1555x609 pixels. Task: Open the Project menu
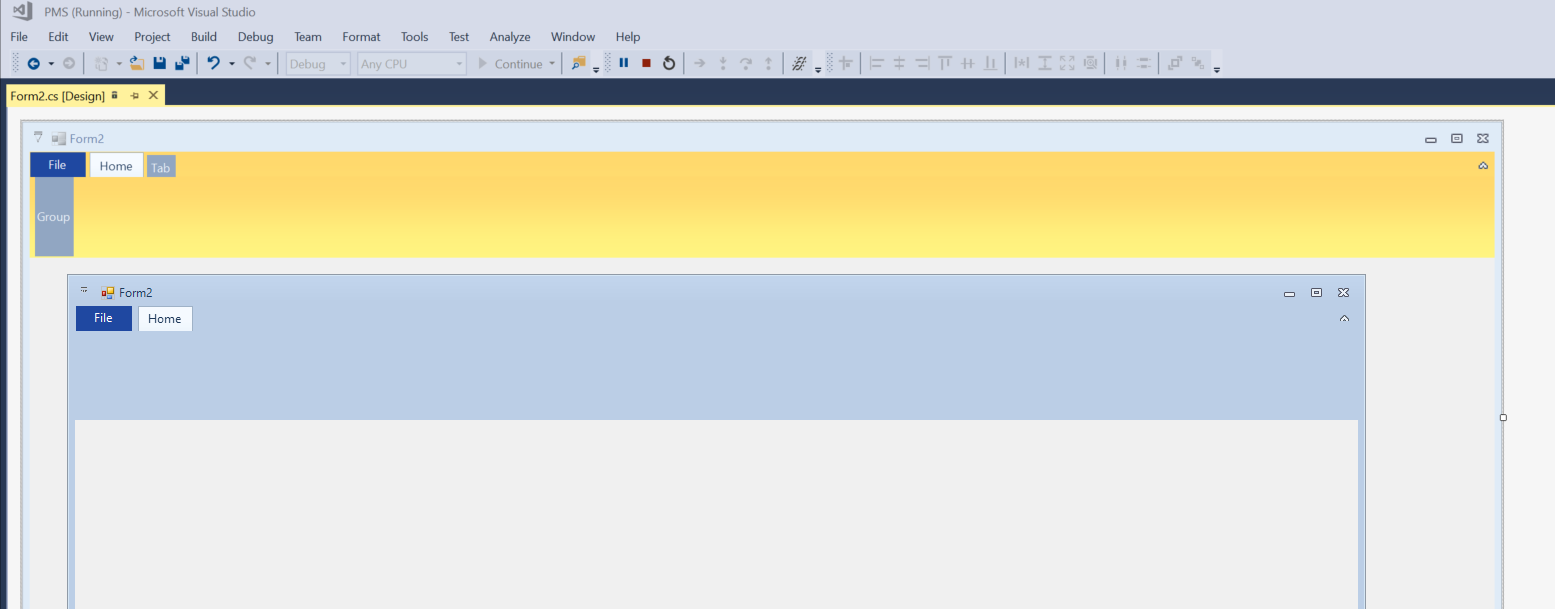(152, 37)
